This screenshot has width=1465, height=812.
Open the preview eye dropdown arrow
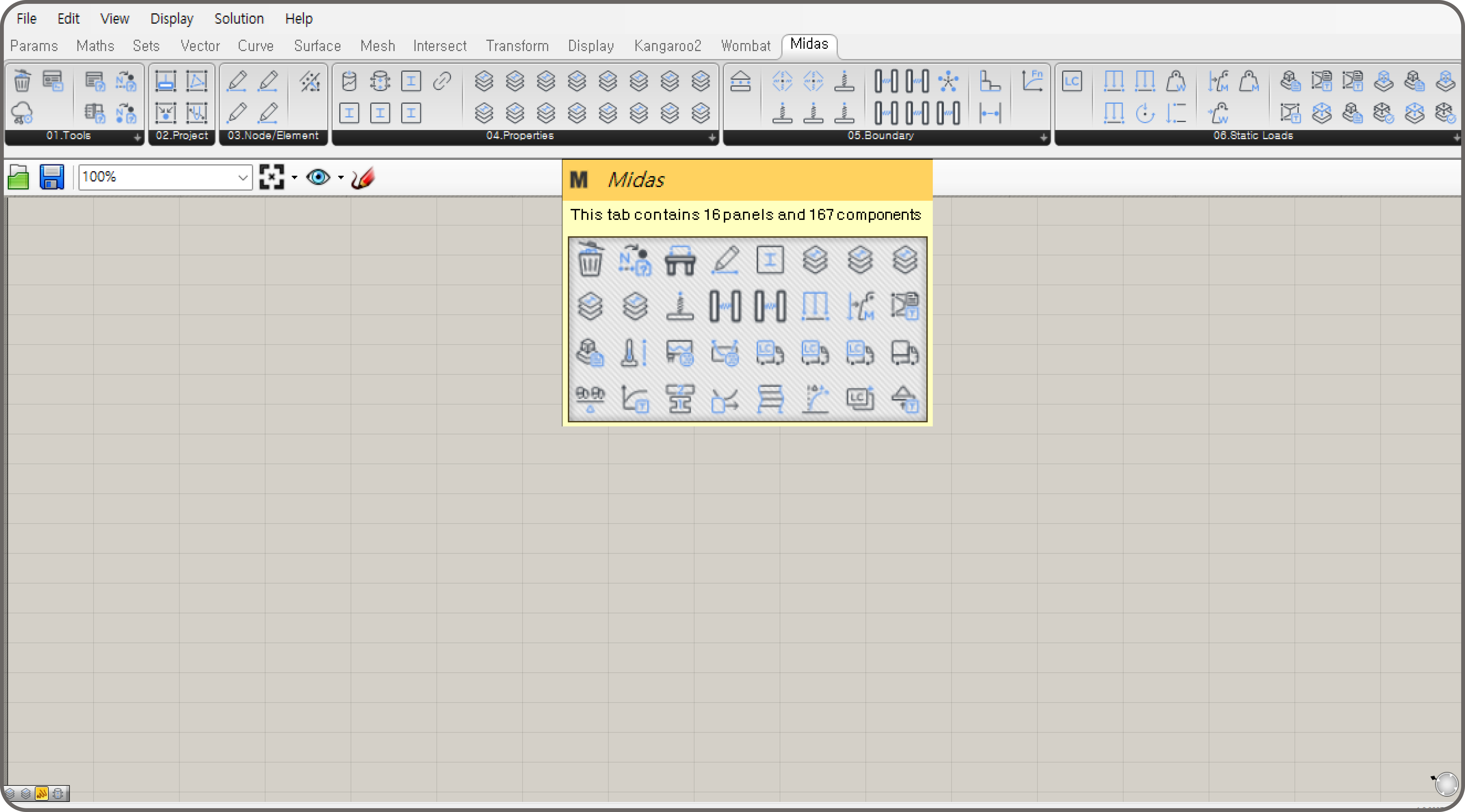pyautogui.click(x=341, y=177)
